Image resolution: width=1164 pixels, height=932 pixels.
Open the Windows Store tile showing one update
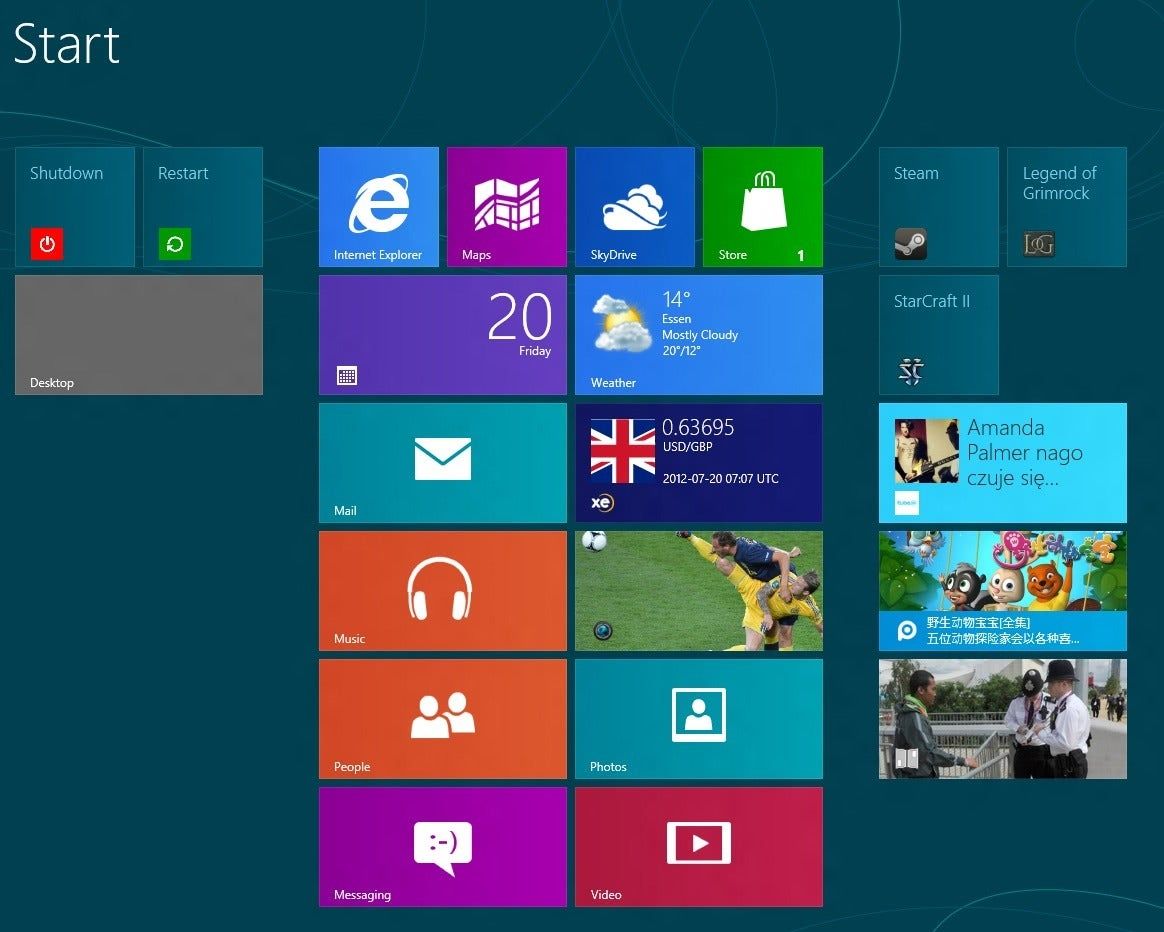(762, 206)
